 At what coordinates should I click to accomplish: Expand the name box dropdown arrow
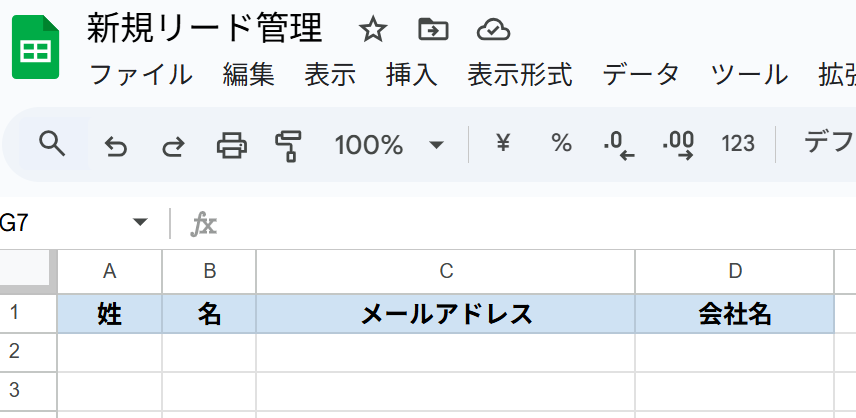click(x=140, y=222)
